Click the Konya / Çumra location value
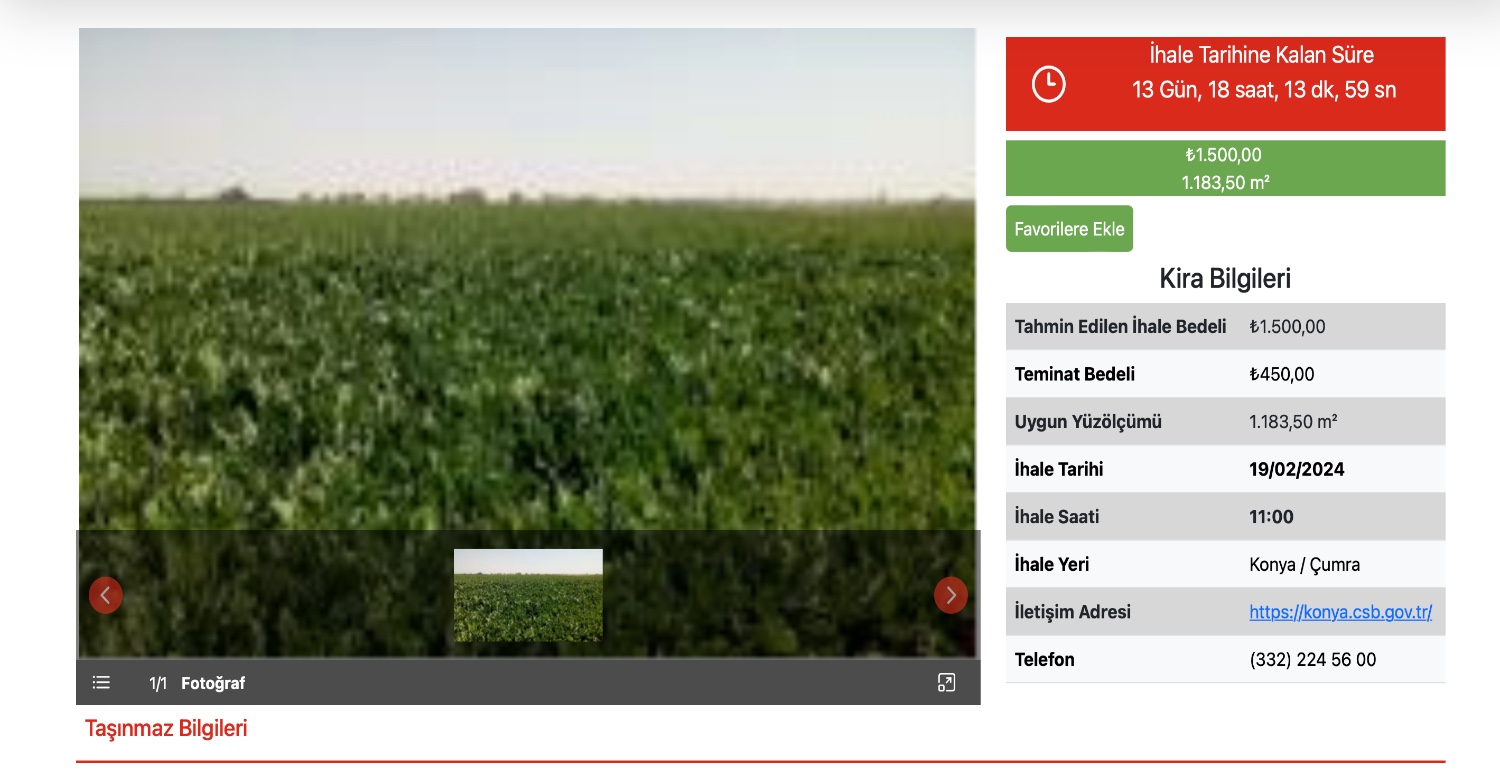The width and height of the screenshot is (1500, 775). coord(1304,565)
